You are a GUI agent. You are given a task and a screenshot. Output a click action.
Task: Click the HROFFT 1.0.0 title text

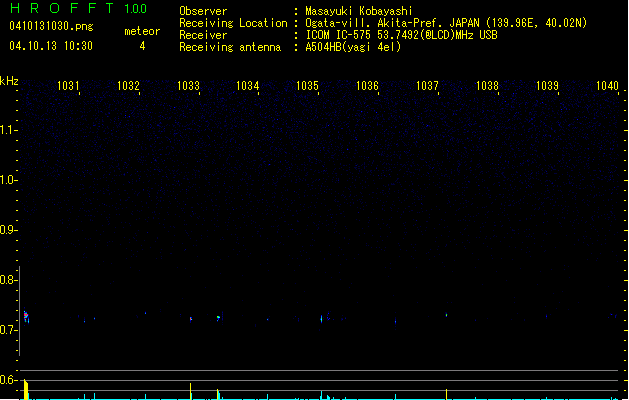coord(78,8)
